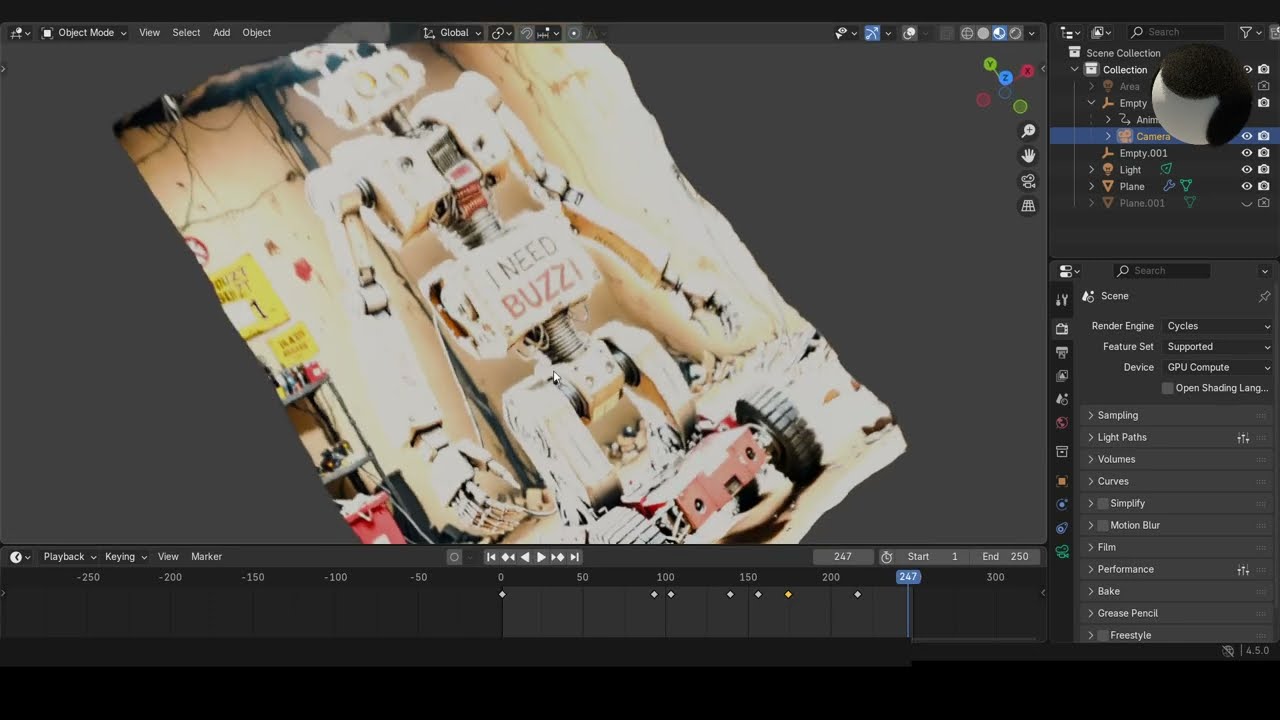Open the Device GPU Compute dropdown
The height and width of the screenshot is (720, 1280).
pyautogui.click(x=1218, y=367)
